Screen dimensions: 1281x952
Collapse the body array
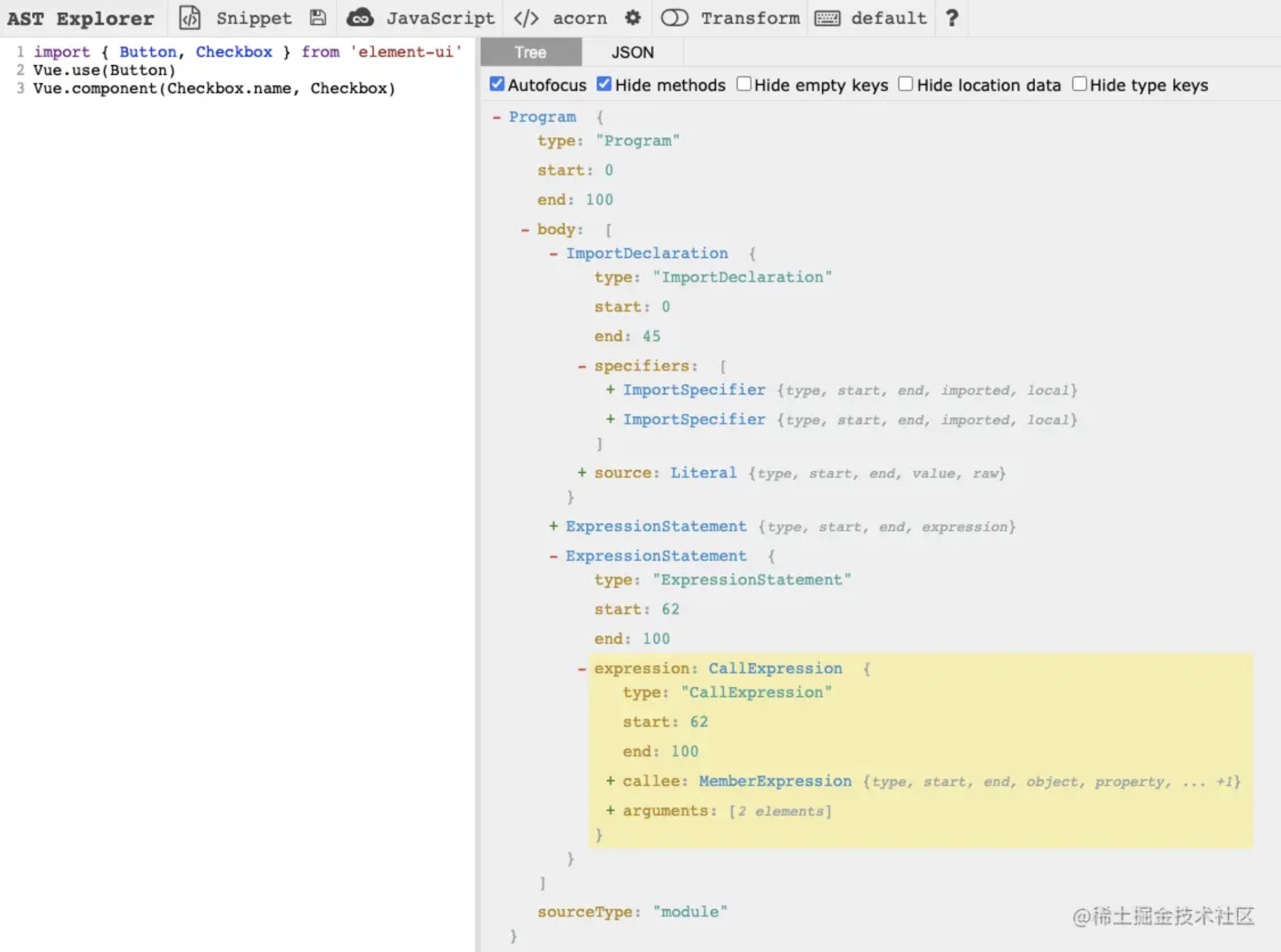[525, 229]
